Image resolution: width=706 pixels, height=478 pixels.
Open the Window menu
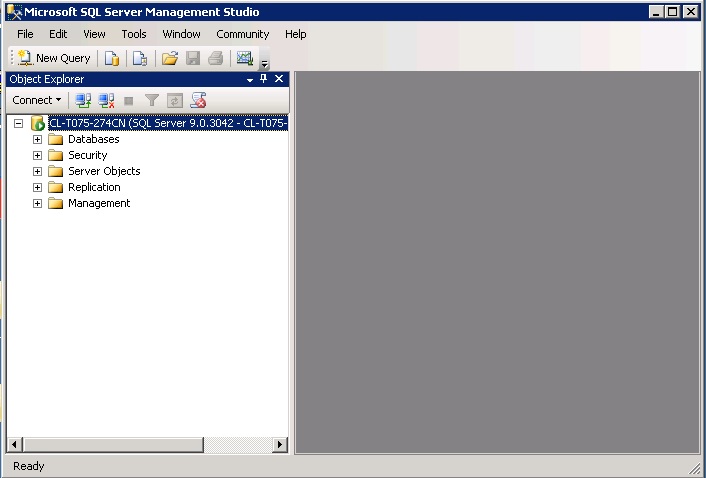tap(181, 34)
